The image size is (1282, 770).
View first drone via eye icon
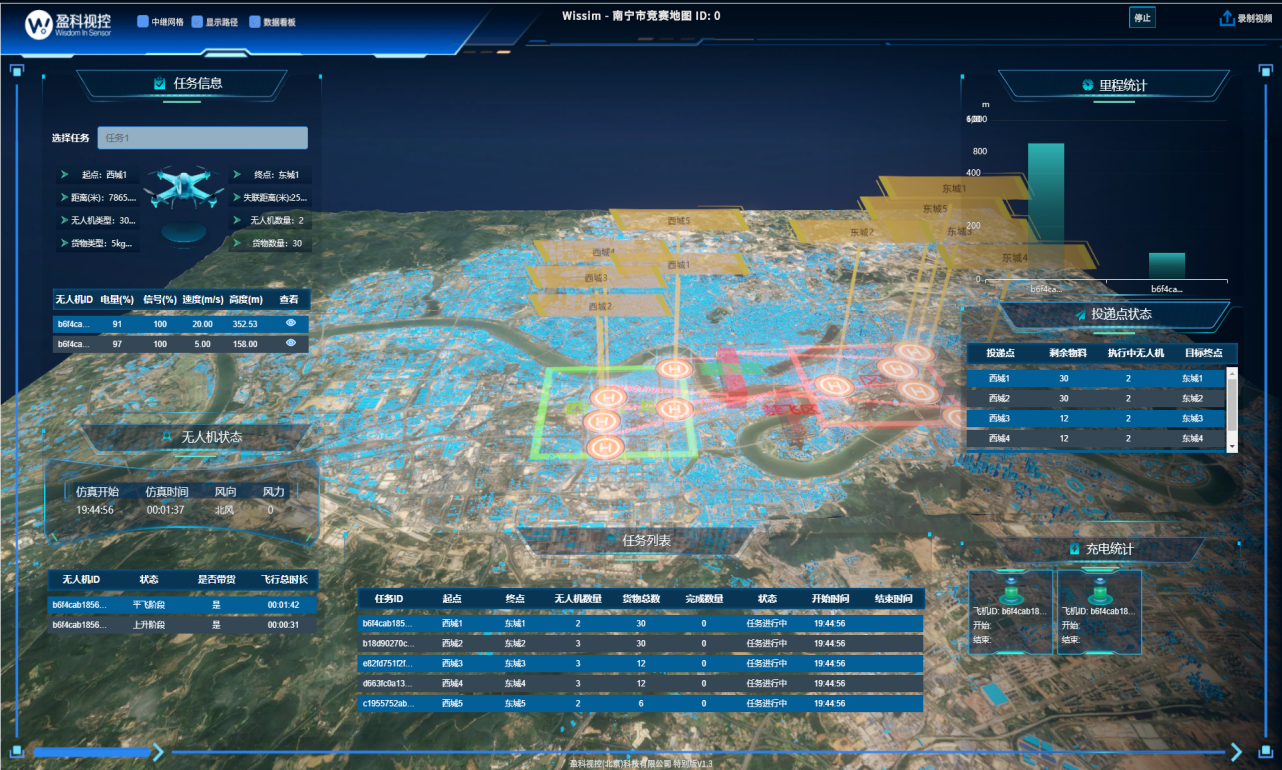[x=291, y=324]
